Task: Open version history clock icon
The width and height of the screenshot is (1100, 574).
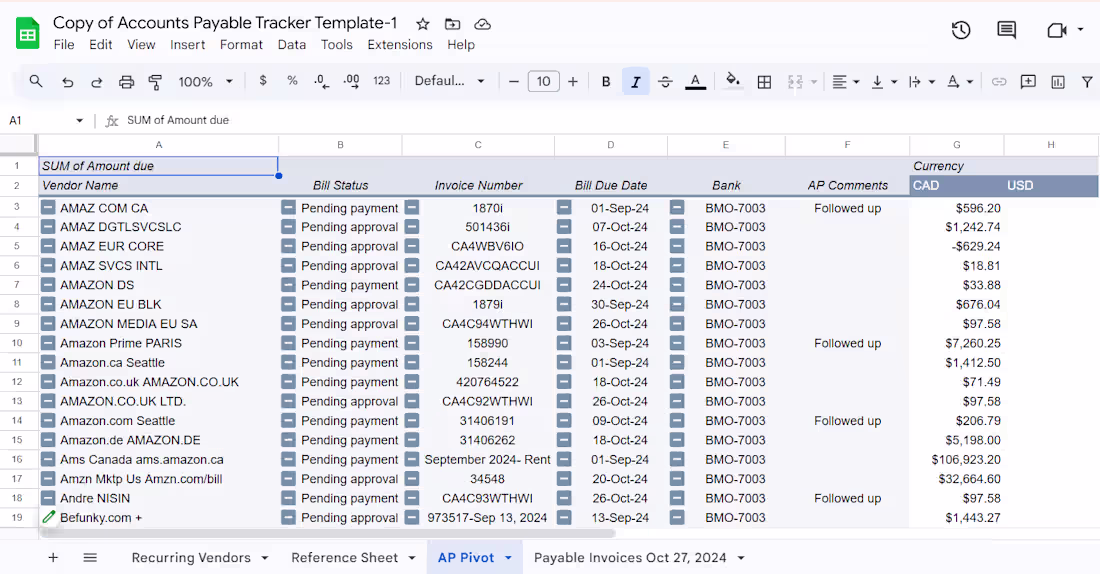Action: tap(961, 30)
